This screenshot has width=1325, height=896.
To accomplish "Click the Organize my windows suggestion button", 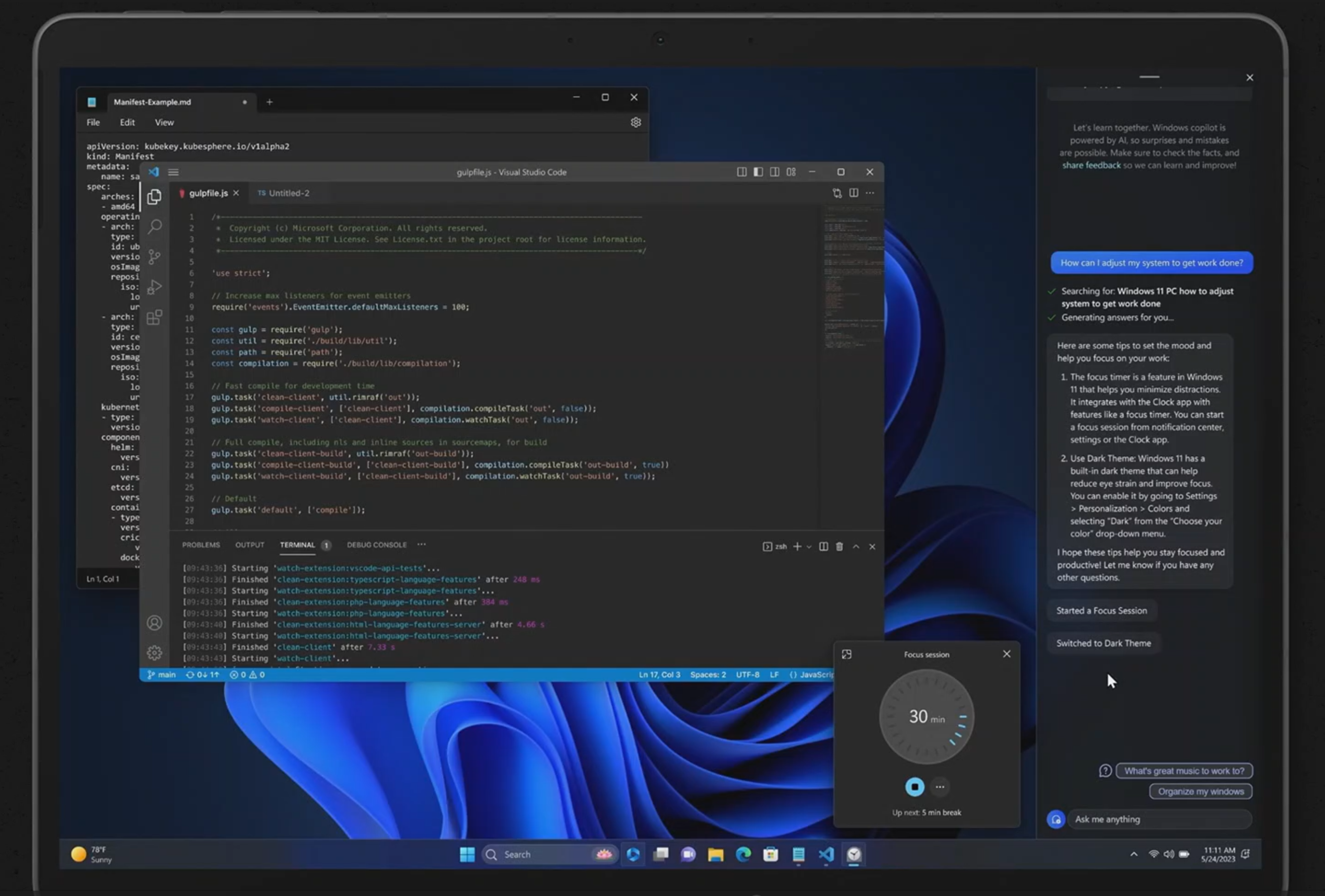I will click(1199, 791).
